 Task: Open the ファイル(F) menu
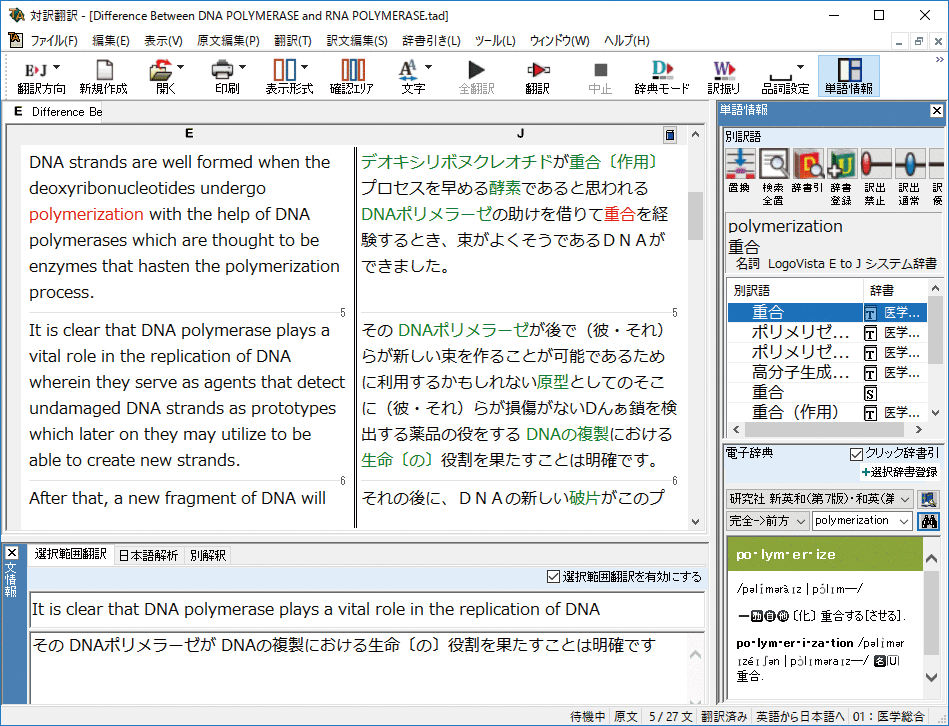point(54,41)
